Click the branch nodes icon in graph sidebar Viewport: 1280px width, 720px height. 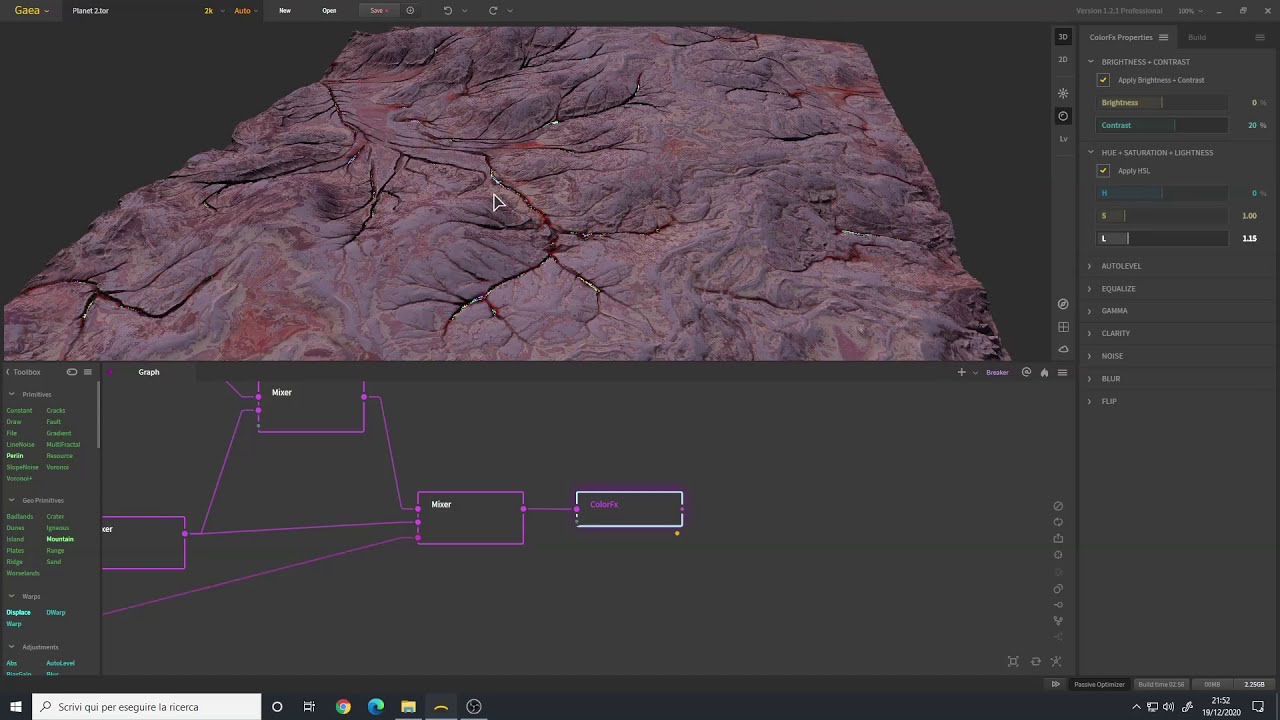pos(1058,621)
